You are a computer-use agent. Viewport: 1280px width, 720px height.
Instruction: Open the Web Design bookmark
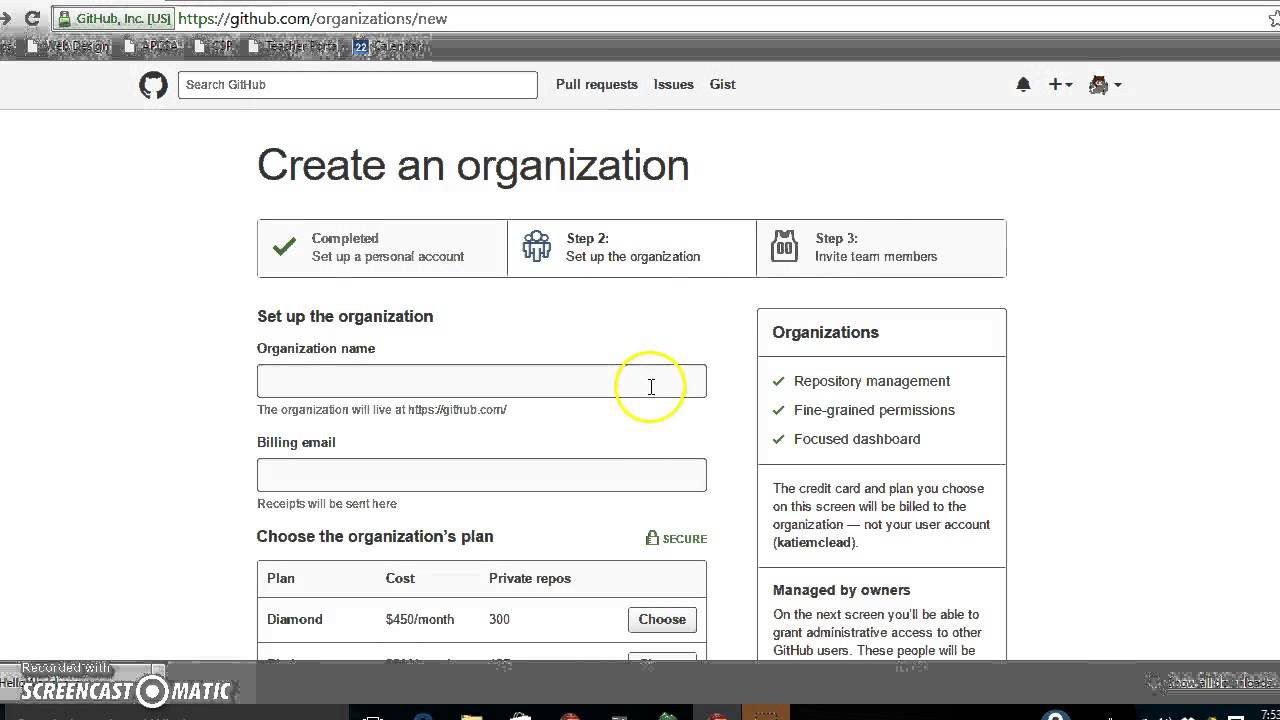[70, 46]
